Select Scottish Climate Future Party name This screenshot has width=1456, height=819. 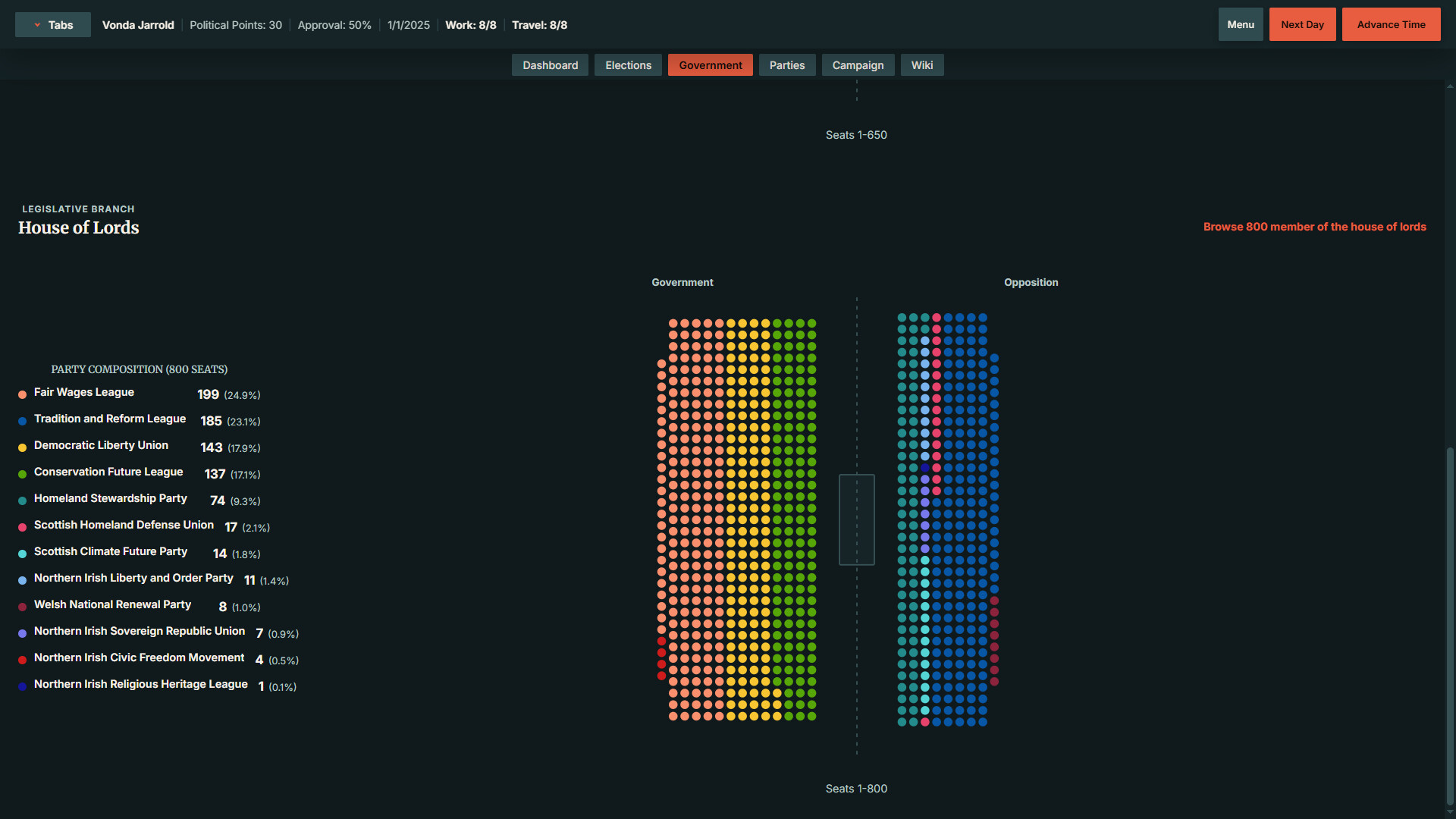(111, 551)
